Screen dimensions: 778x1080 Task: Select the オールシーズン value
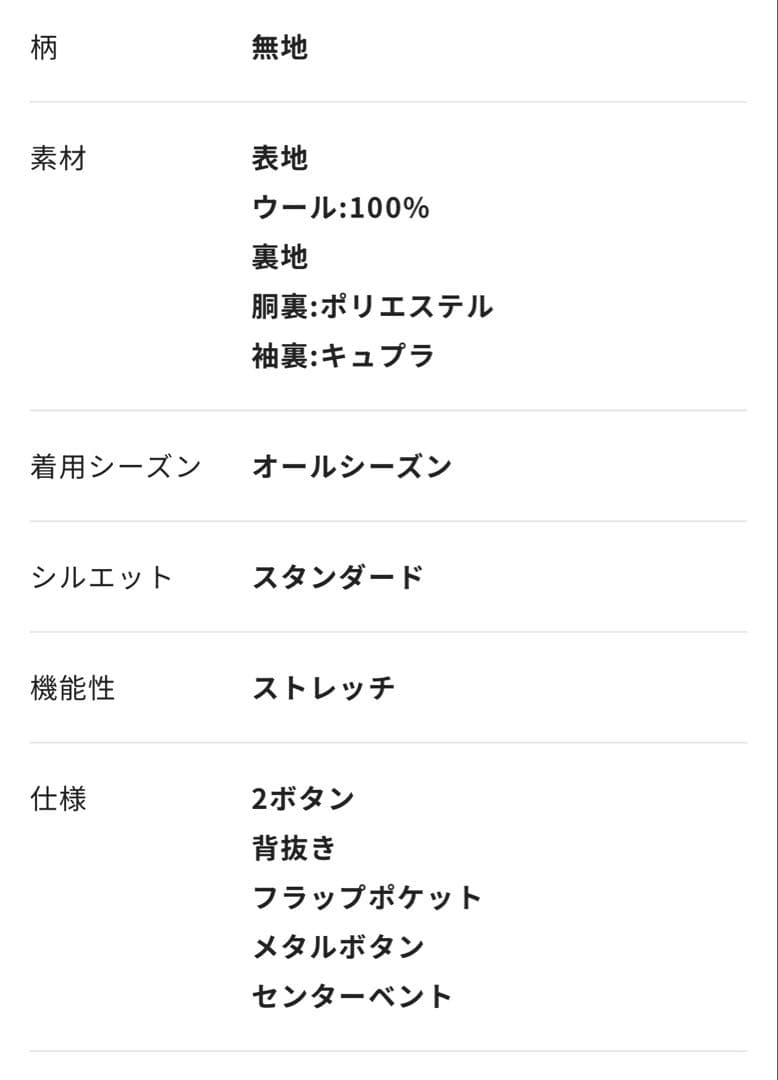tap(352, 467)
